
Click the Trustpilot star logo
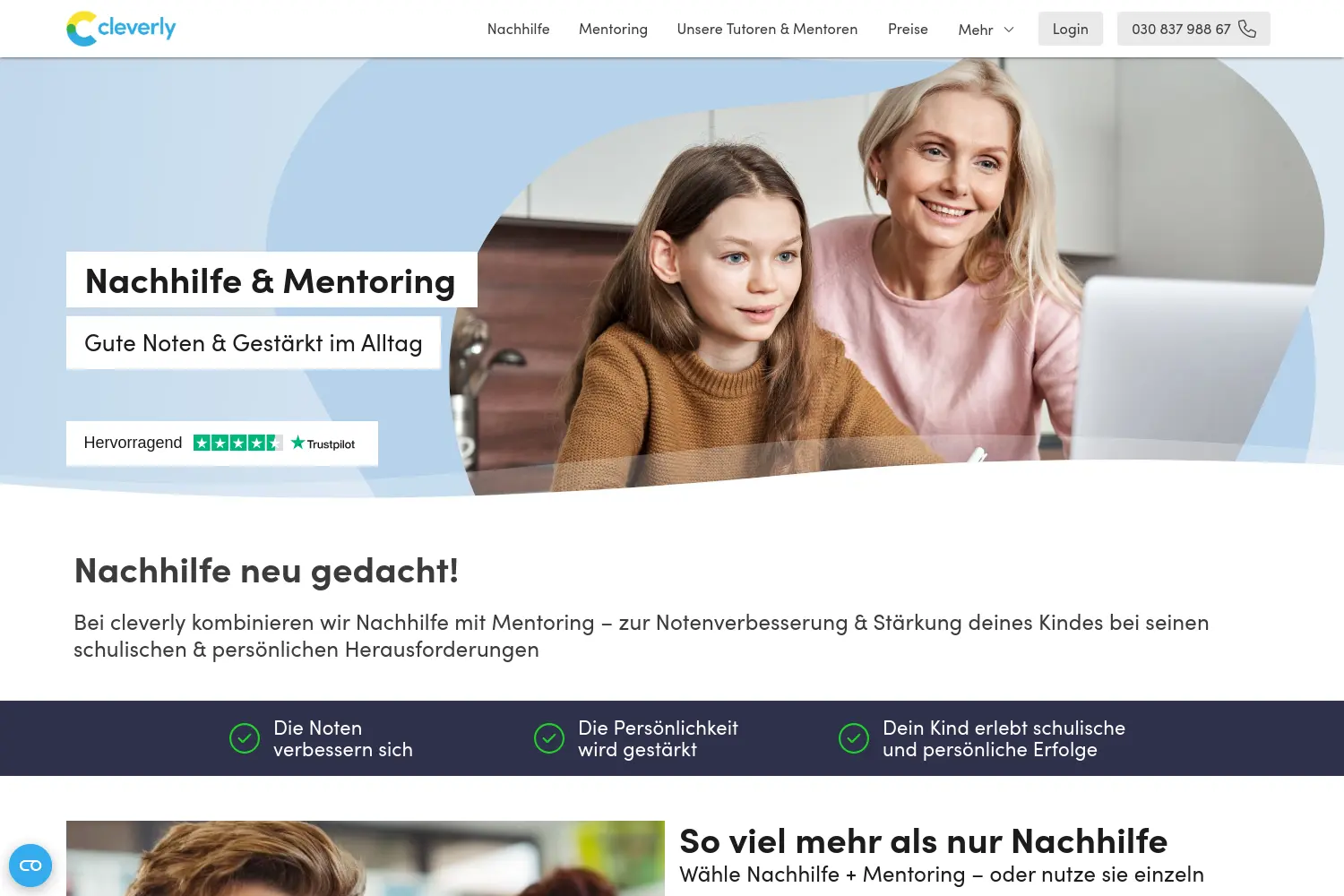[323, 444]
